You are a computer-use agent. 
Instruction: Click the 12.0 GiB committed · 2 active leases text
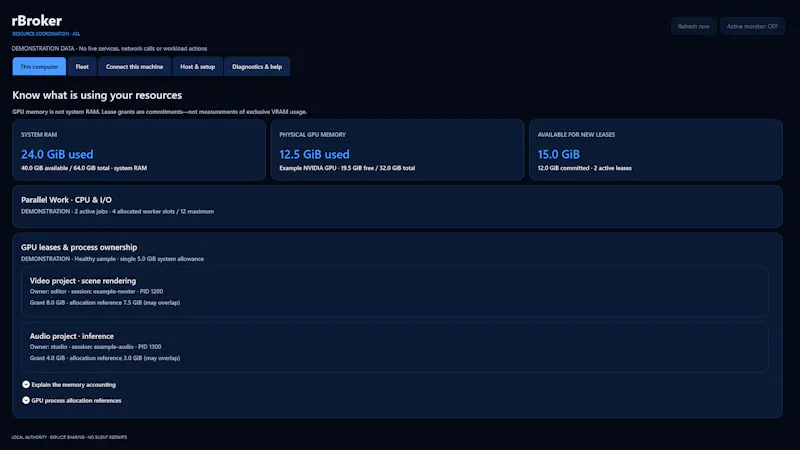coord(584,168)
